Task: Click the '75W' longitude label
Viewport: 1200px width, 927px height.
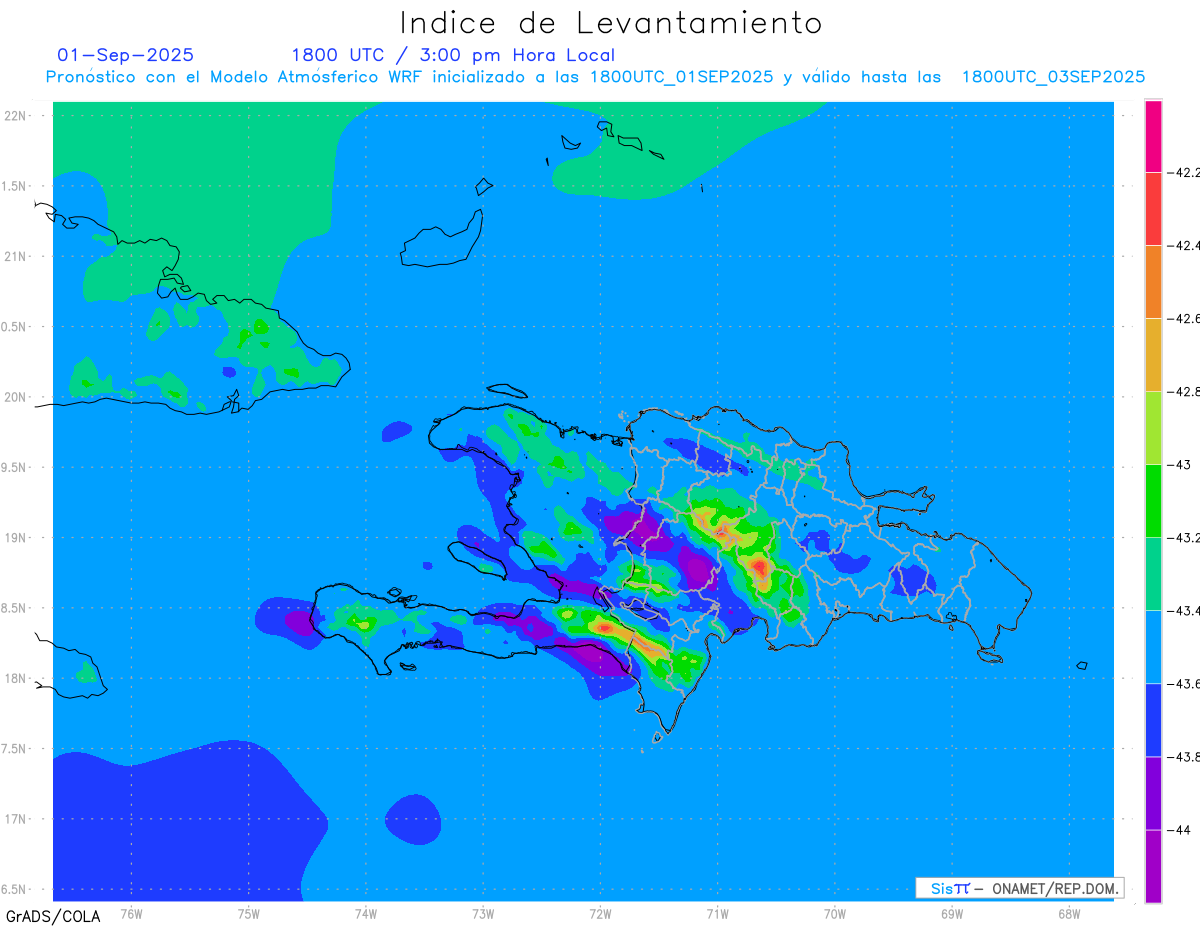Action: coord(249,912)
